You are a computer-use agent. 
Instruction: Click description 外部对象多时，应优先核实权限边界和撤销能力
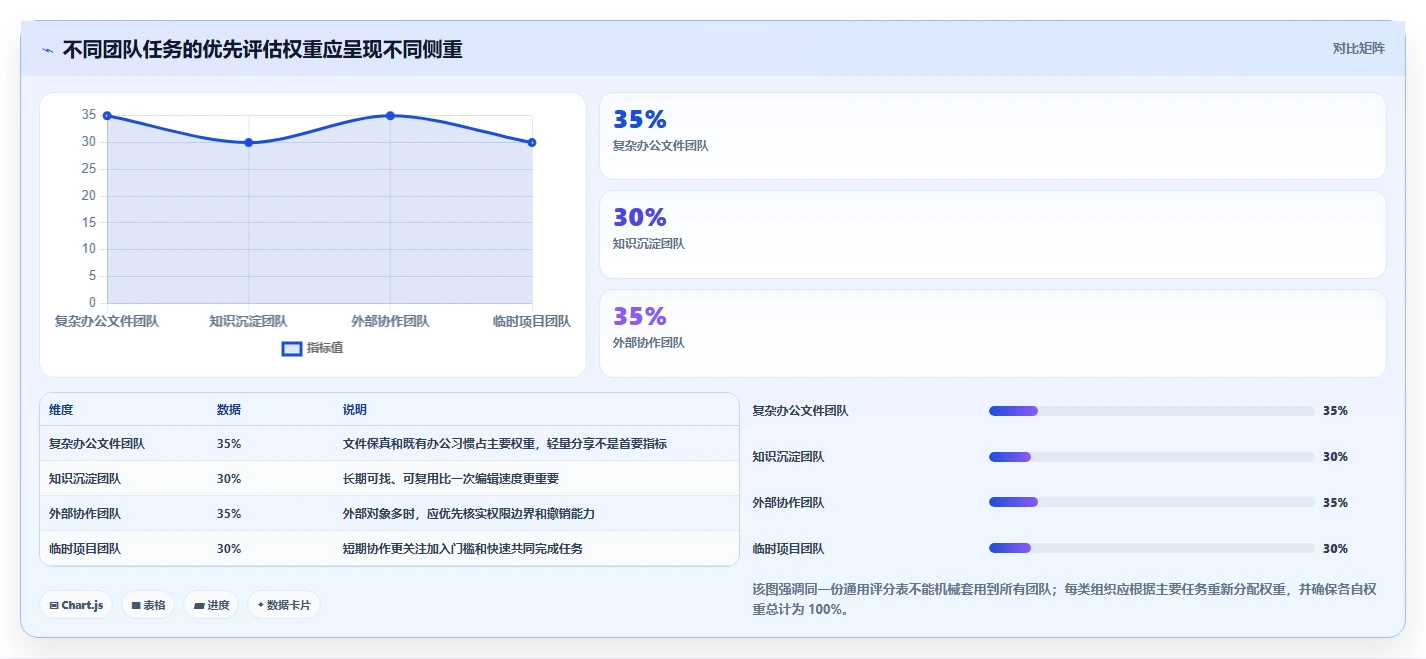tap(469, 514)
